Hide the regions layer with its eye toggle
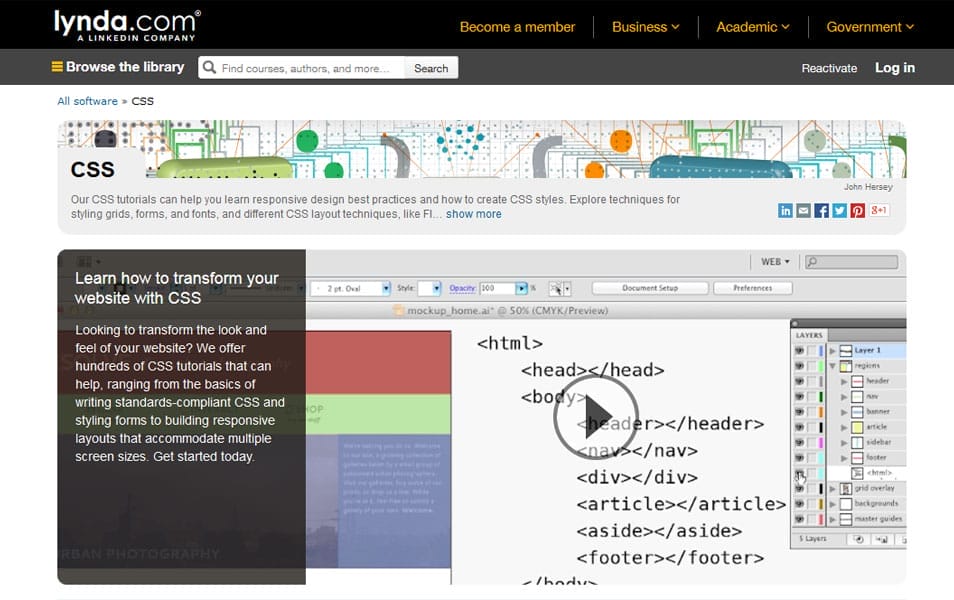The image size is (954, 600). 800,366
